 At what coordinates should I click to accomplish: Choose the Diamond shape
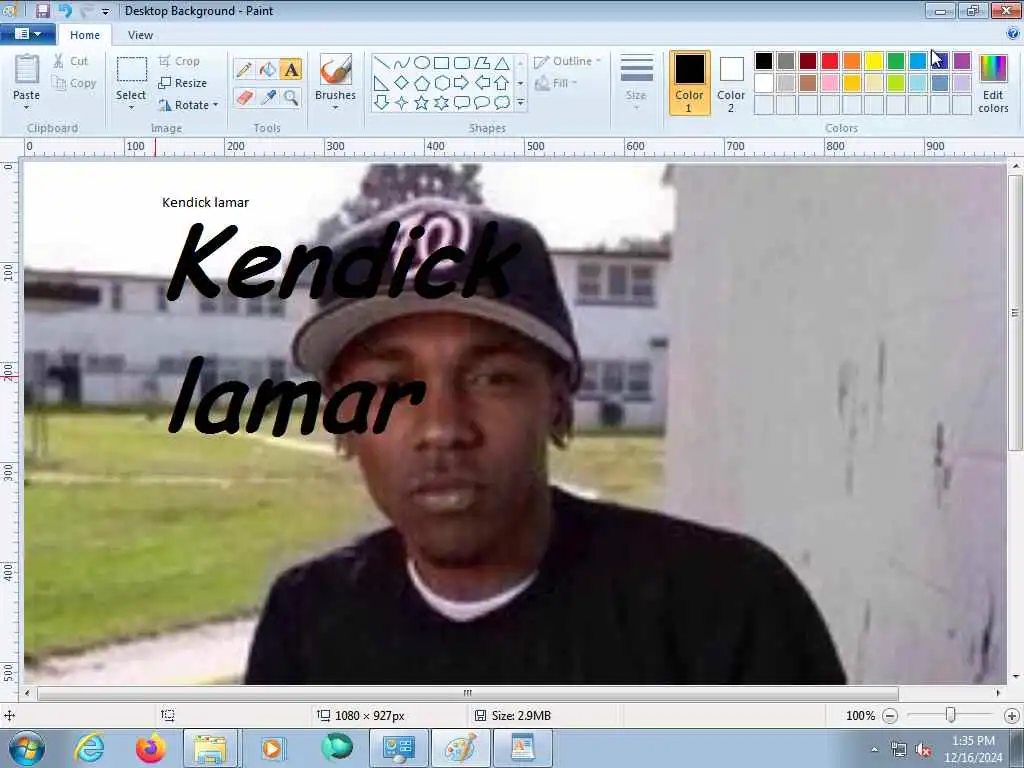(402, 83)
